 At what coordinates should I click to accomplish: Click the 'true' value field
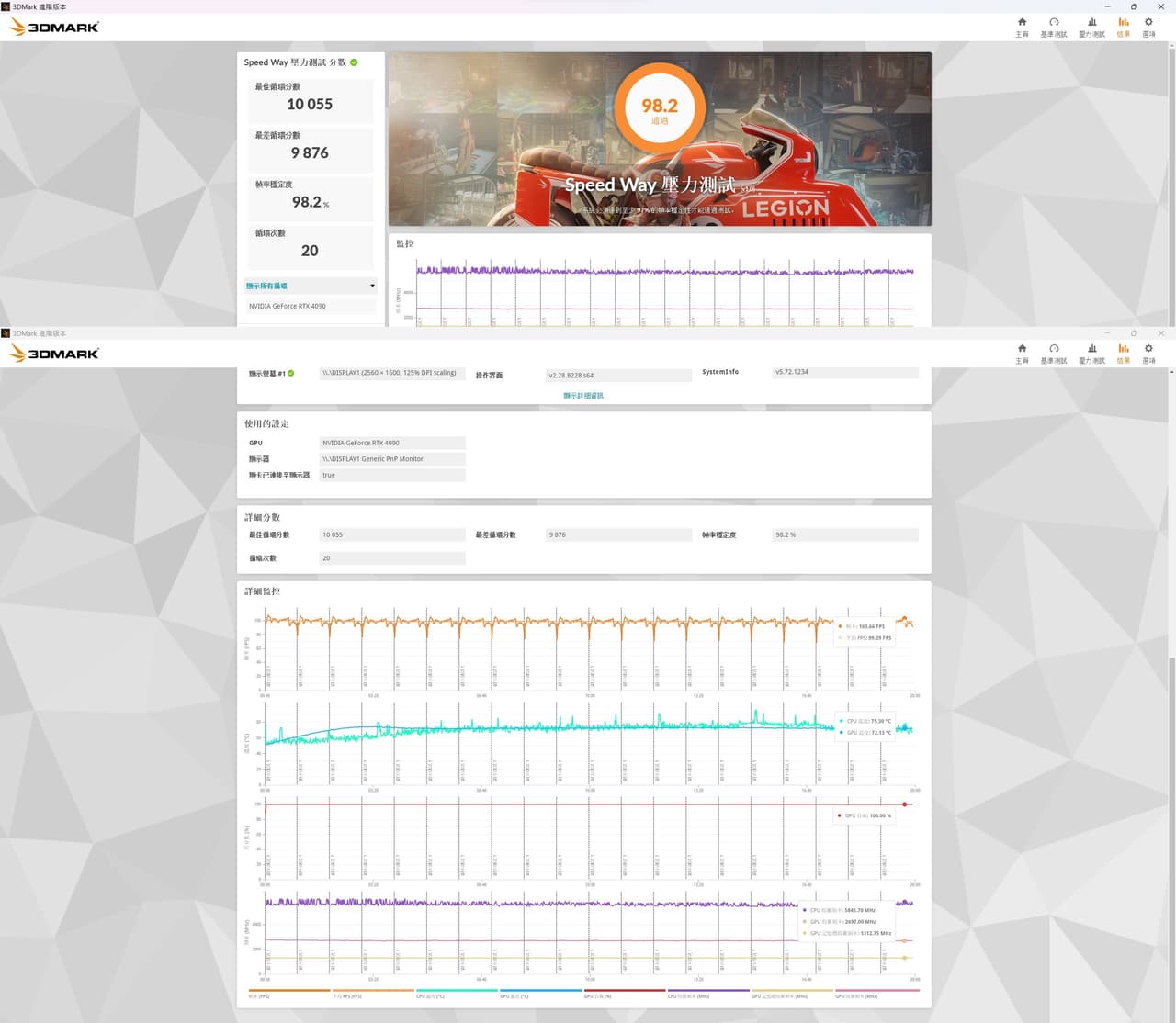pyautogui.click(x=392, y=476)
